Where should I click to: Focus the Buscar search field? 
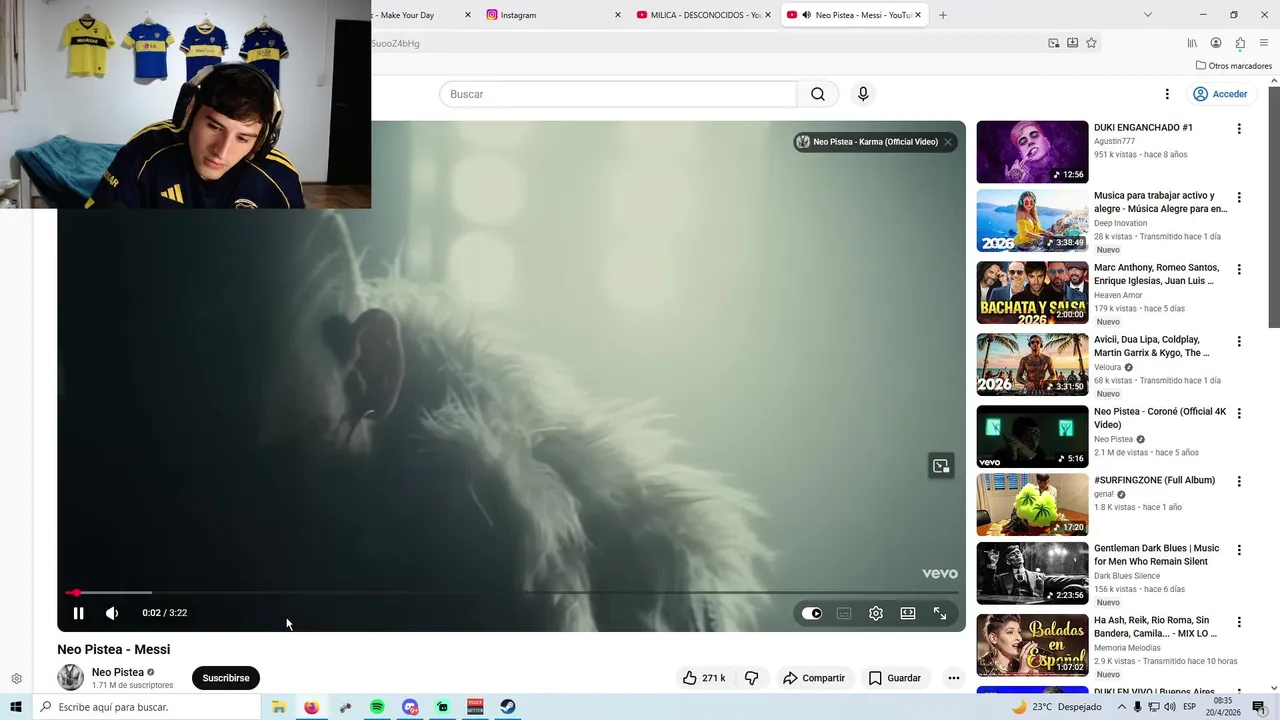618,94
